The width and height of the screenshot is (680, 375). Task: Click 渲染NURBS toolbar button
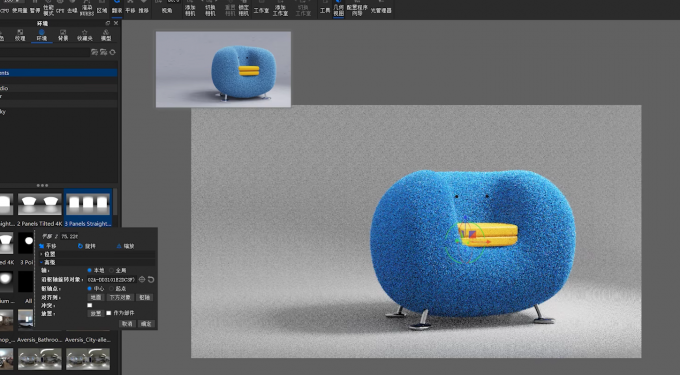click(87, 8)
